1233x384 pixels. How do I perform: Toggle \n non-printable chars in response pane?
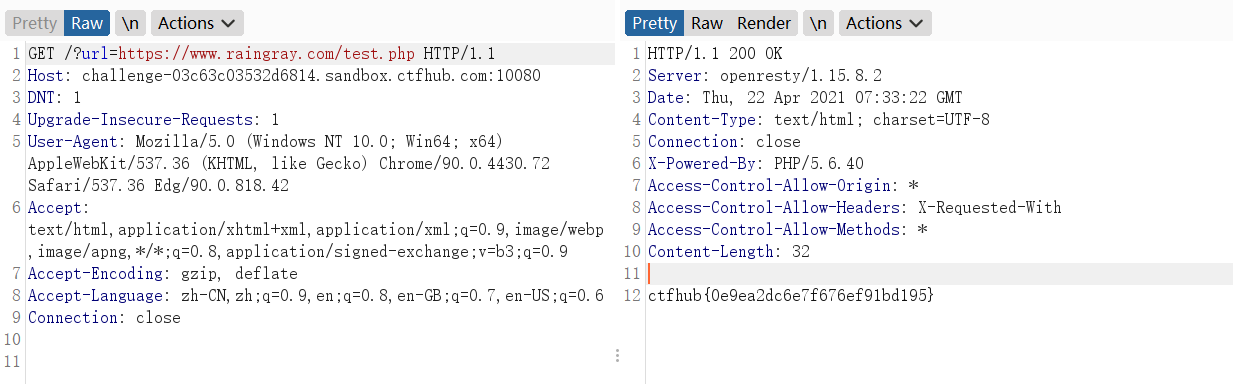click(819, 23)
